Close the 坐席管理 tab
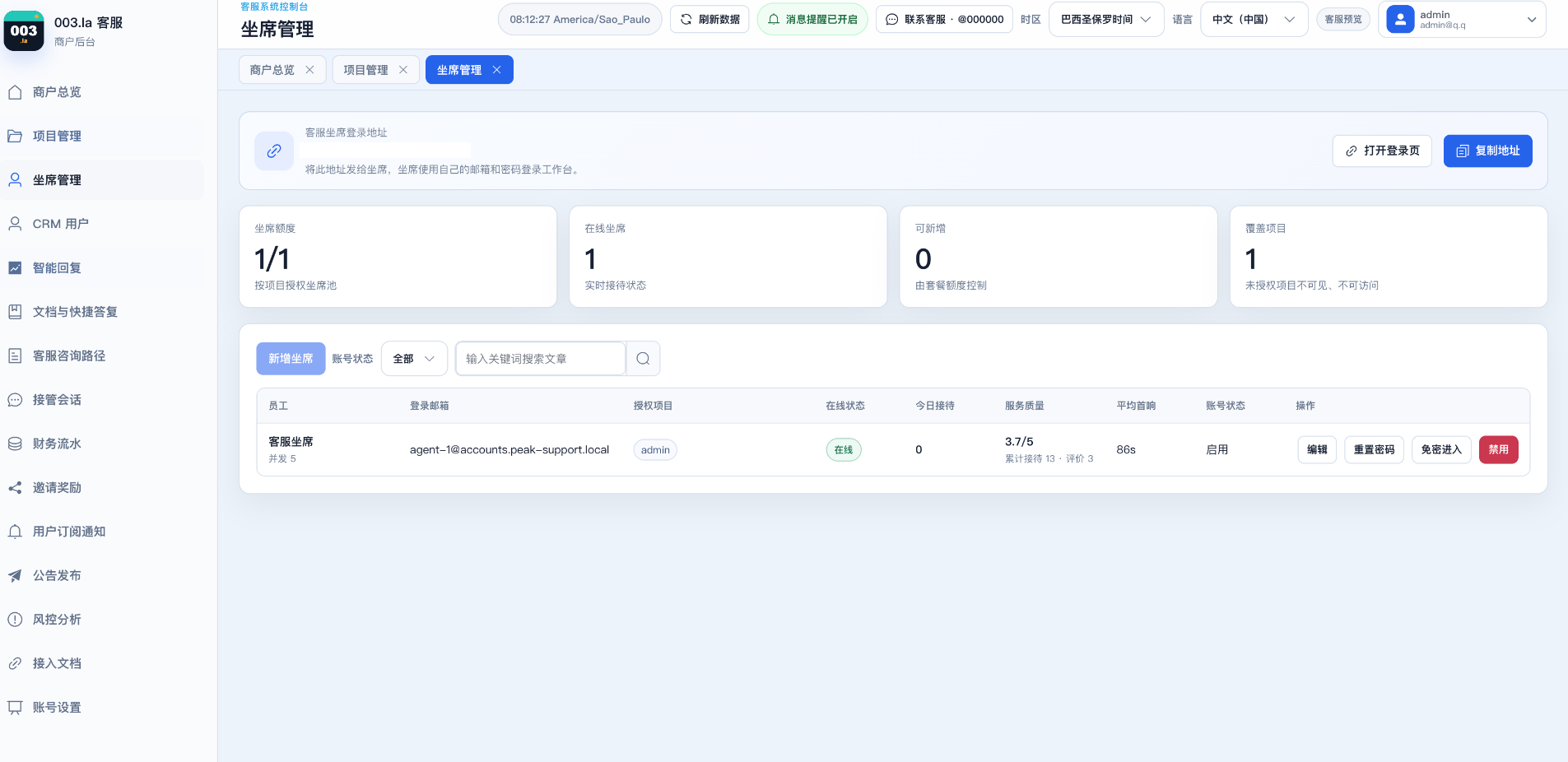Image resolution: width=1568 pixels, height=762 pixels. 496,70
